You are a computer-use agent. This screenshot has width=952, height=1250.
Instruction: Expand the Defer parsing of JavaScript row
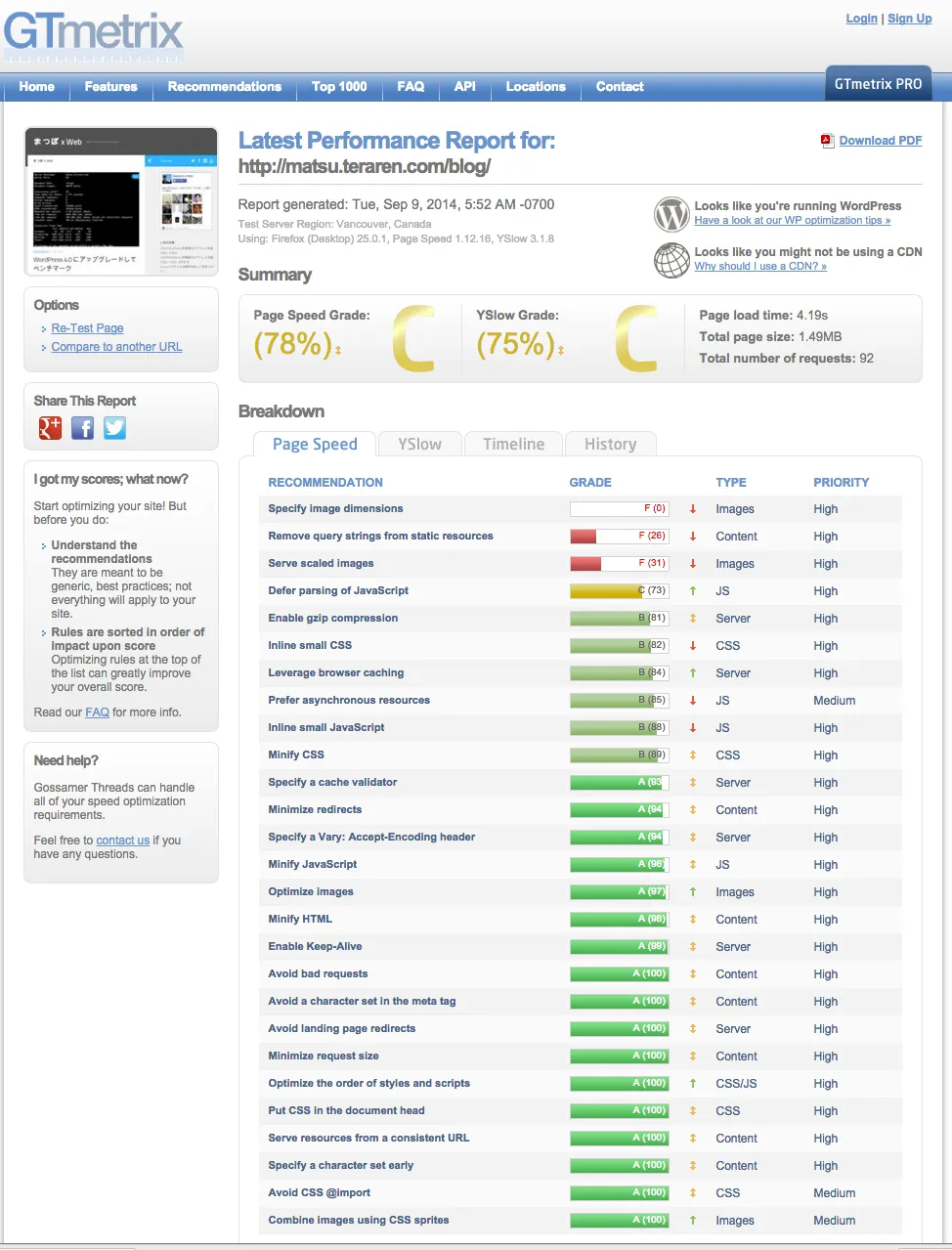pyautogui.click(x=338, y=590)
